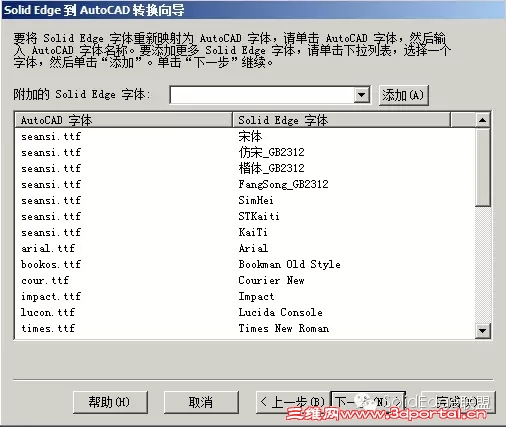Click the list scrollbar up arrow
The image size is (506, 427).
482,120
